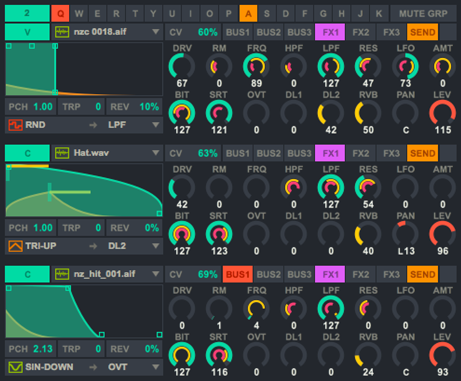Click the RND LFO shape icon
Screen dimensions: 461x381
[x=15, y=125]
